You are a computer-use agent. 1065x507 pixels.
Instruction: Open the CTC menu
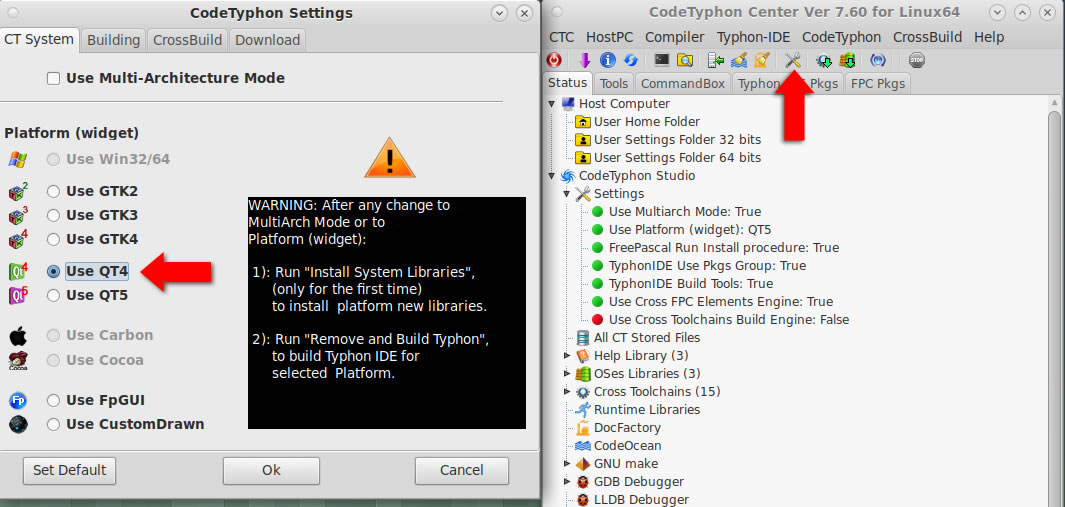click(x=562, y=37)
